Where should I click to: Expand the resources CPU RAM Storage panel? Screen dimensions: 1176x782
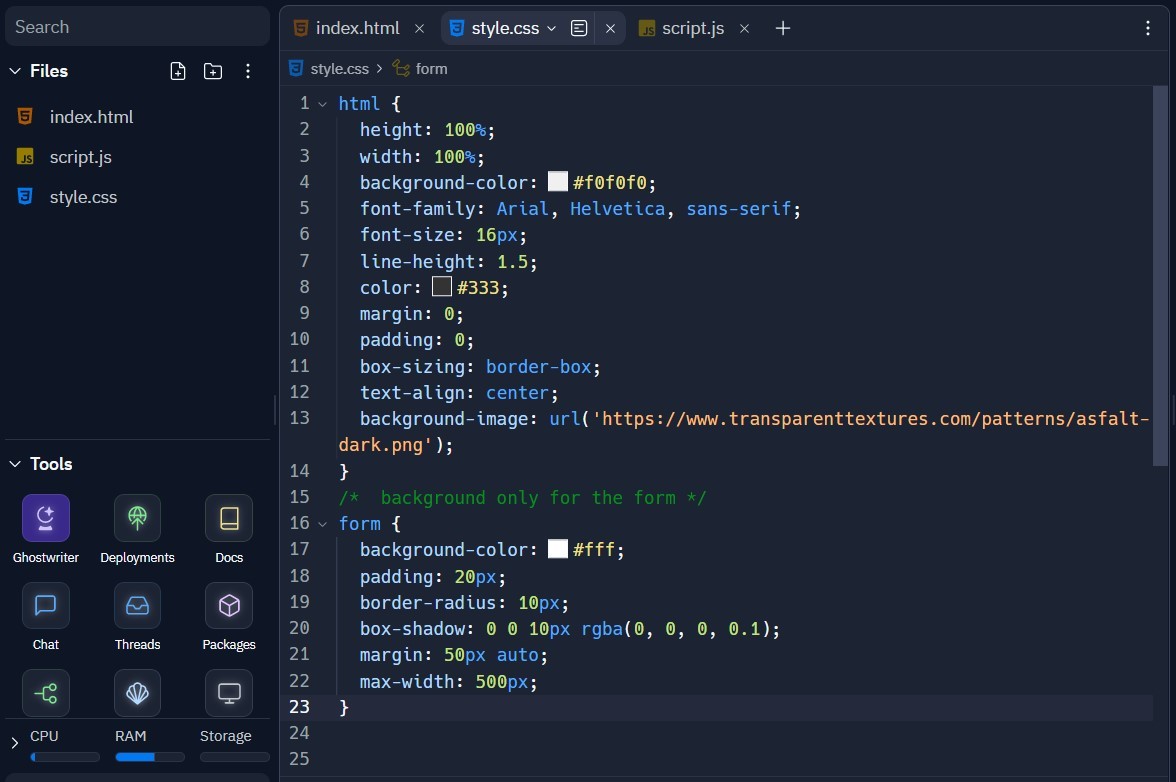click(x=14, y=743)
